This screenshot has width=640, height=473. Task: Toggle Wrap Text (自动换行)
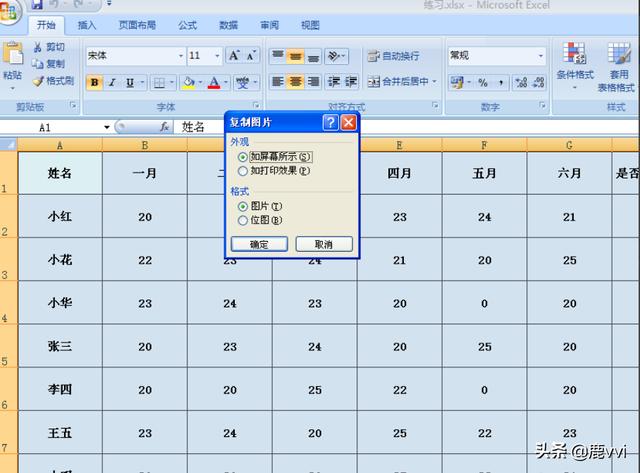pyautogui.click(x=393, y=56)
